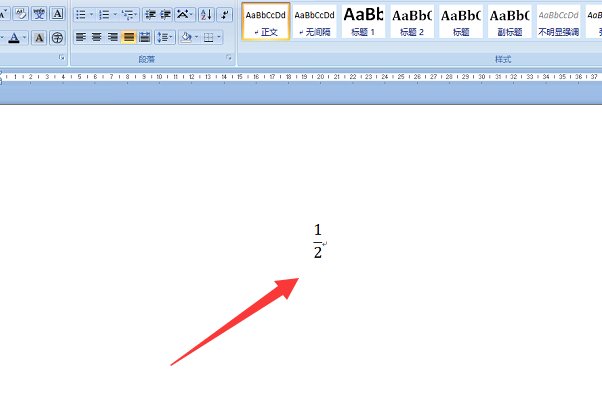Image resolution: width=602 pixels, height=403 pixels.
Task: Center-align the paragraph text
Action: coord(97,37)
